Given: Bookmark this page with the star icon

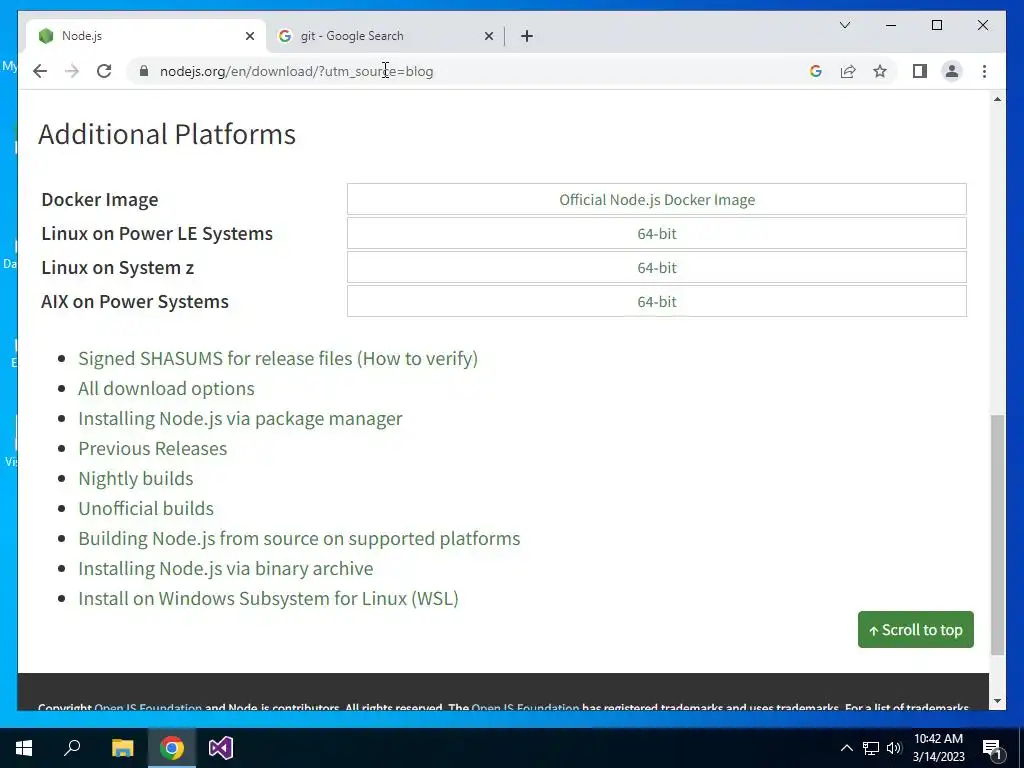Looking at the screenshot, I should [880, 71].
